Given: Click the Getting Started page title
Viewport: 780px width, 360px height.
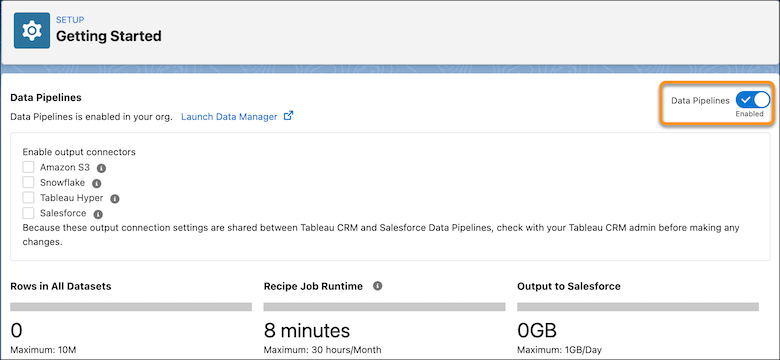Looking at the screenshot, I should [108, 36].
